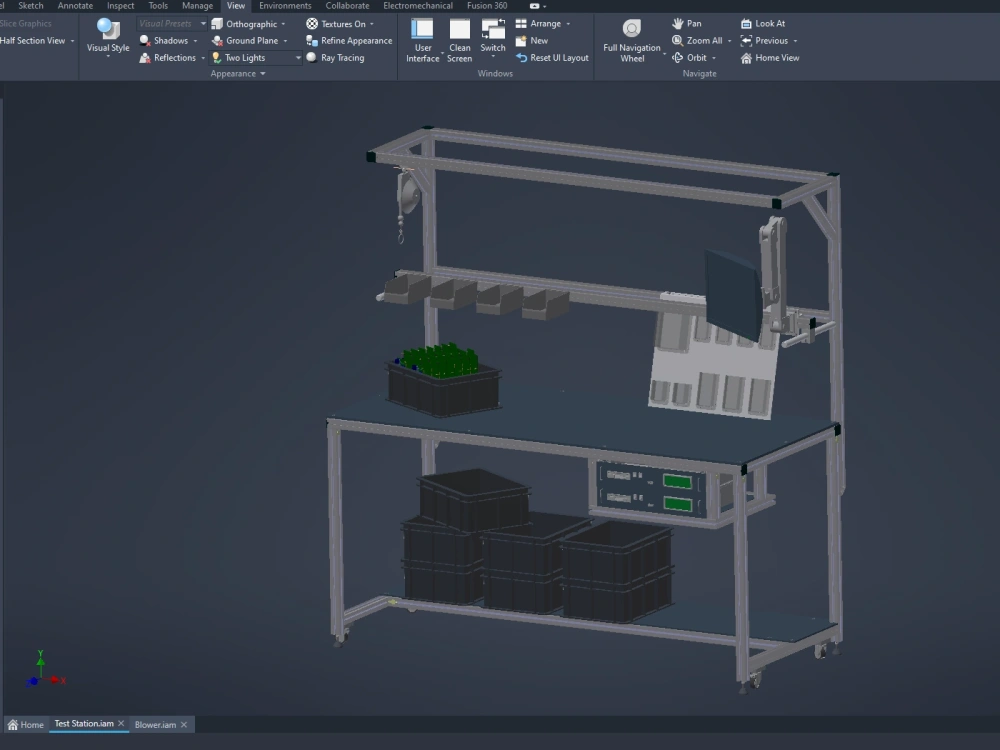This screenshot has height=750, width=1000.
Task: Expand the Previous view dropdown arrow
Action: coord(795,41)
